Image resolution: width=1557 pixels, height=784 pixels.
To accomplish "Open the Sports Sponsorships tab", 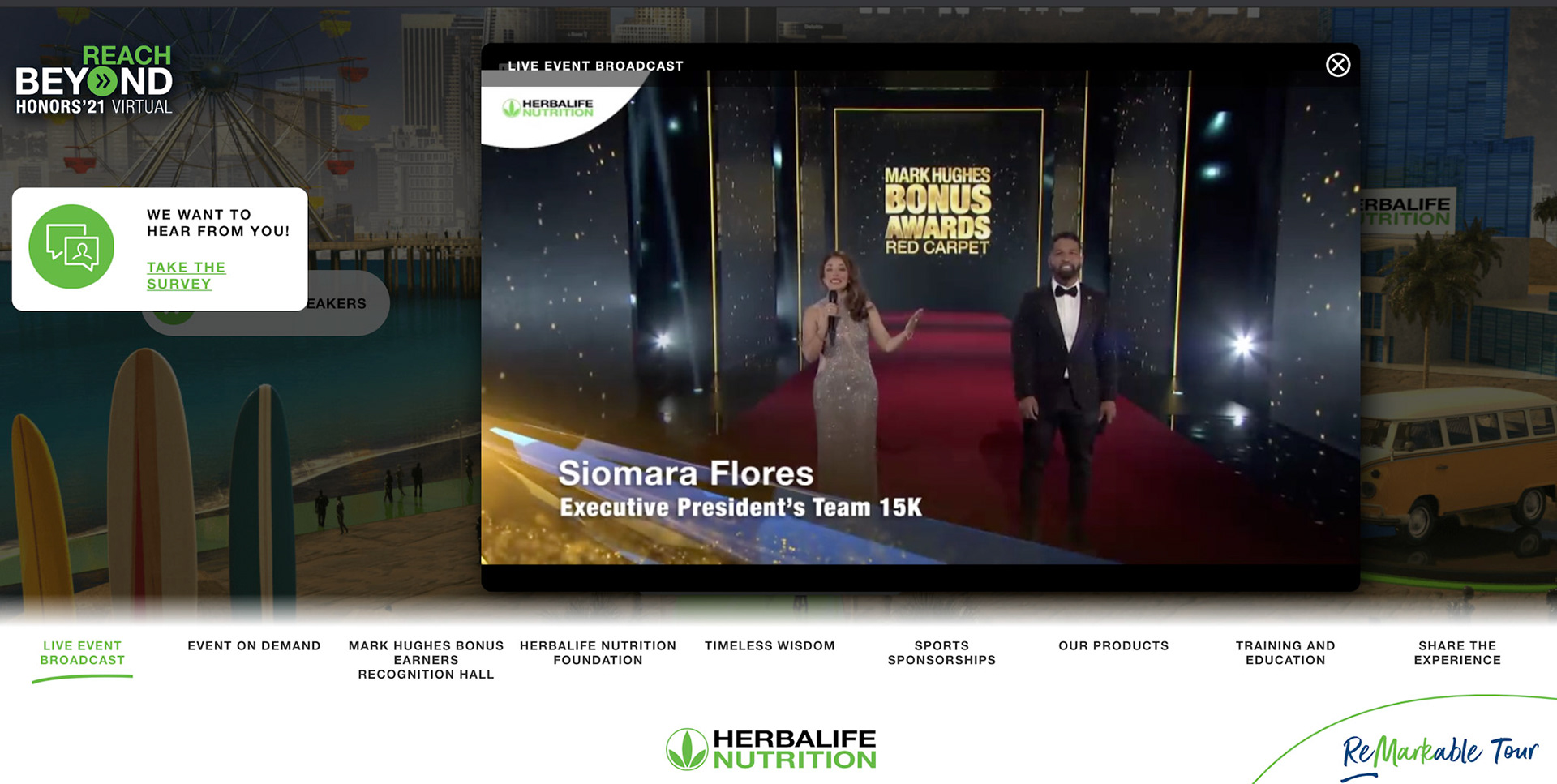I will 941,653.
